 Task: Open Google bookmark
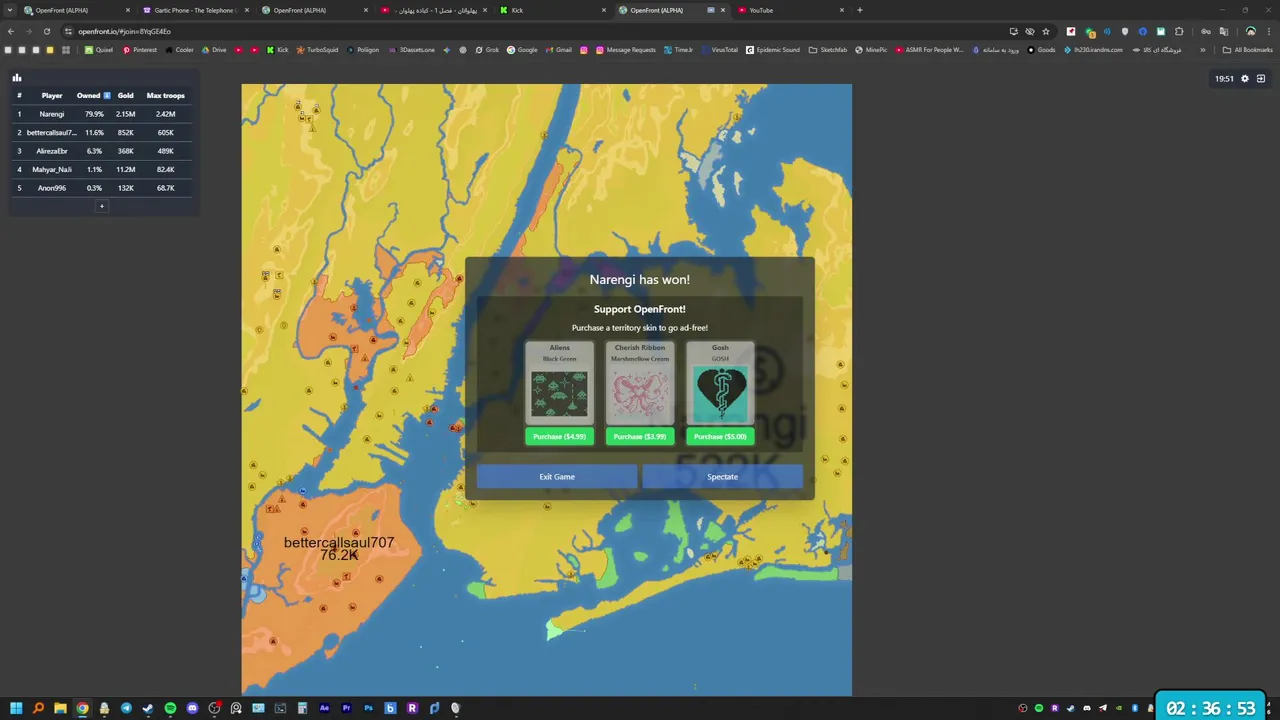tap(522, 50)
